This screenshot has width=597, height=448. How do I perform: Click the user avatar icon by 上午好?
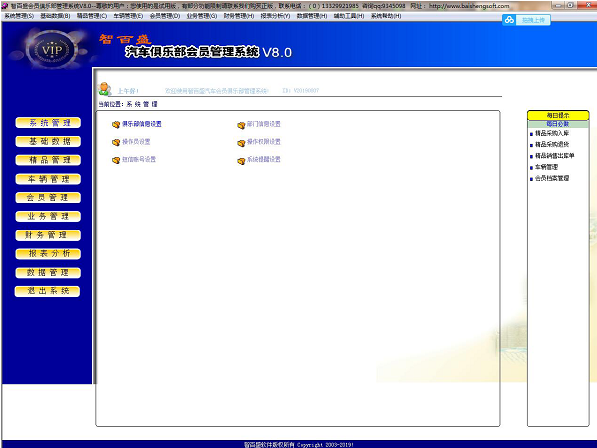tap(104, 89)
